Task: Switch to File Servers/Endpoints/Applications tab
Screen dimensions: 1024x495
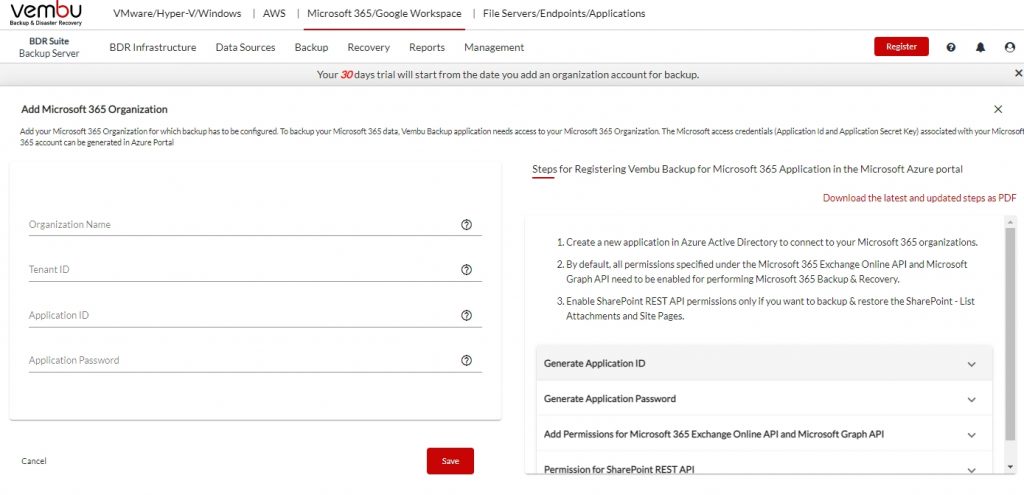Action: point(564,13)
